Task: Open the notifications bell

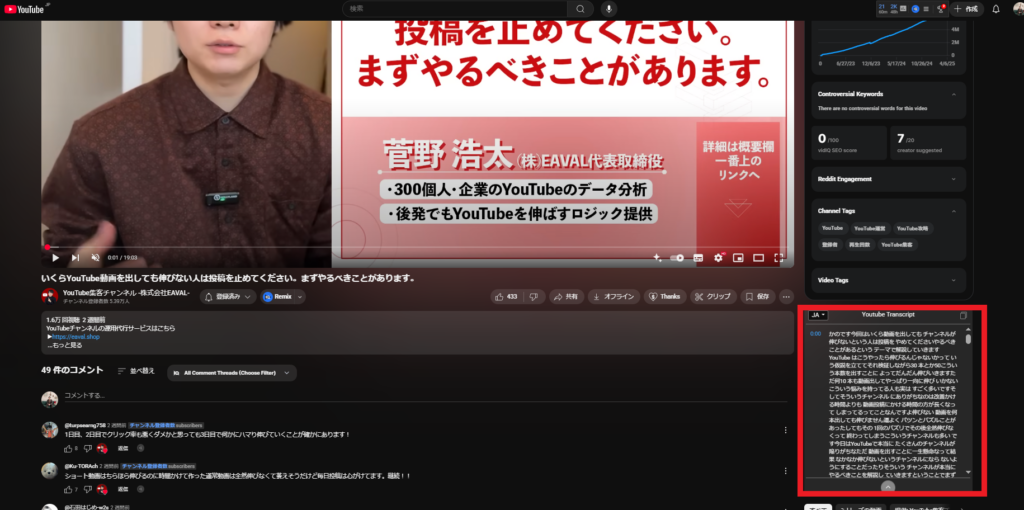Action: tap(995, 8)
